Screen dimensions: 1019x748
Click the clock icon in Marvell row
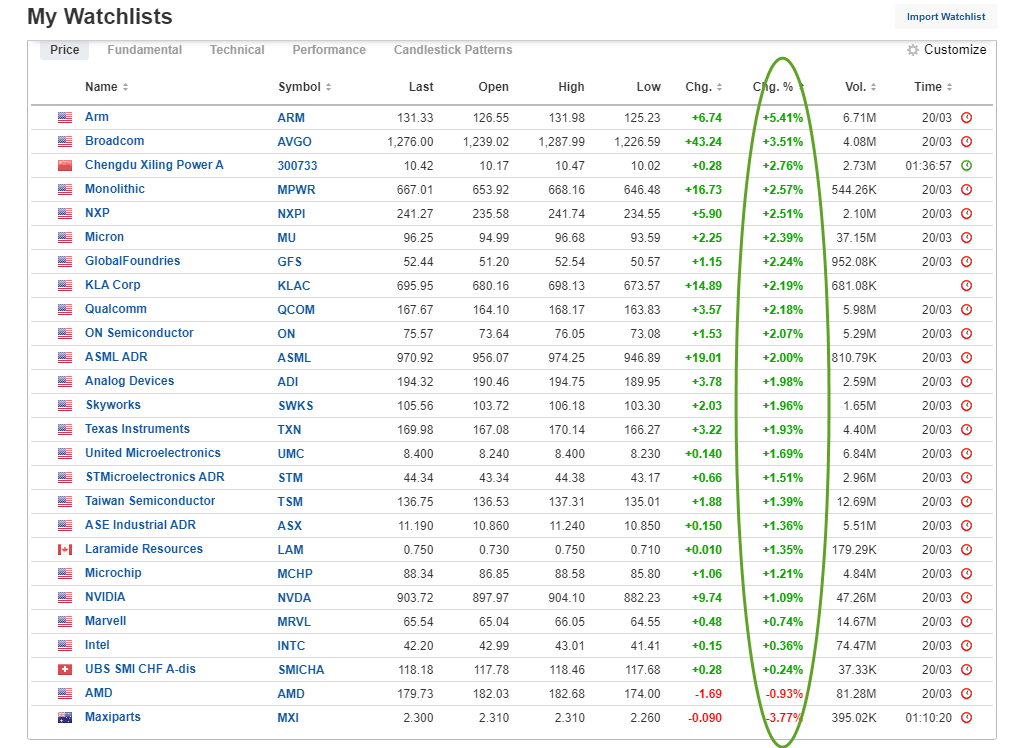pyautogui.click(x=966, y=621)
